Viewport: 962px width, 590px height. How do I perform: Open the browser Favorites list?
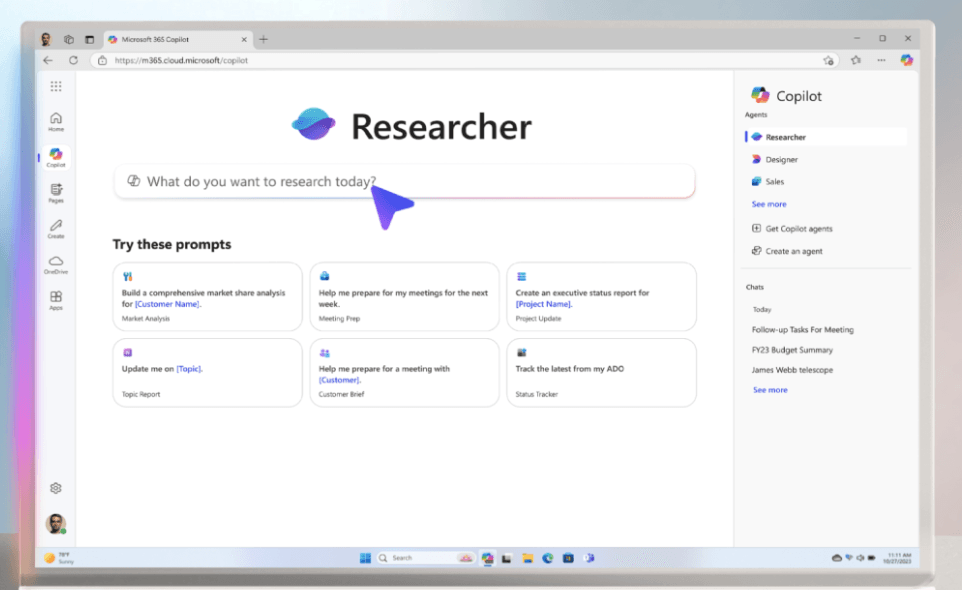(x=856, y=60)
